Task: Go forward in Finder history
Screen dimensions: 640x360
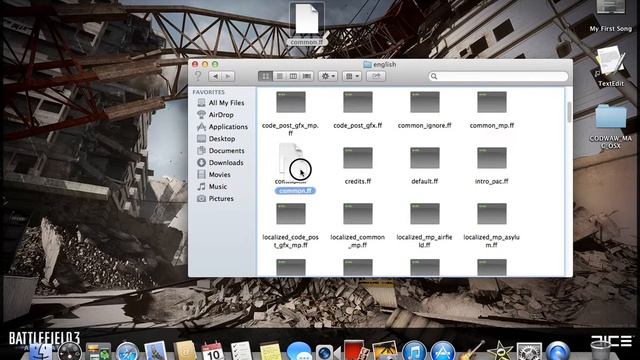Action: coord(228,76)
